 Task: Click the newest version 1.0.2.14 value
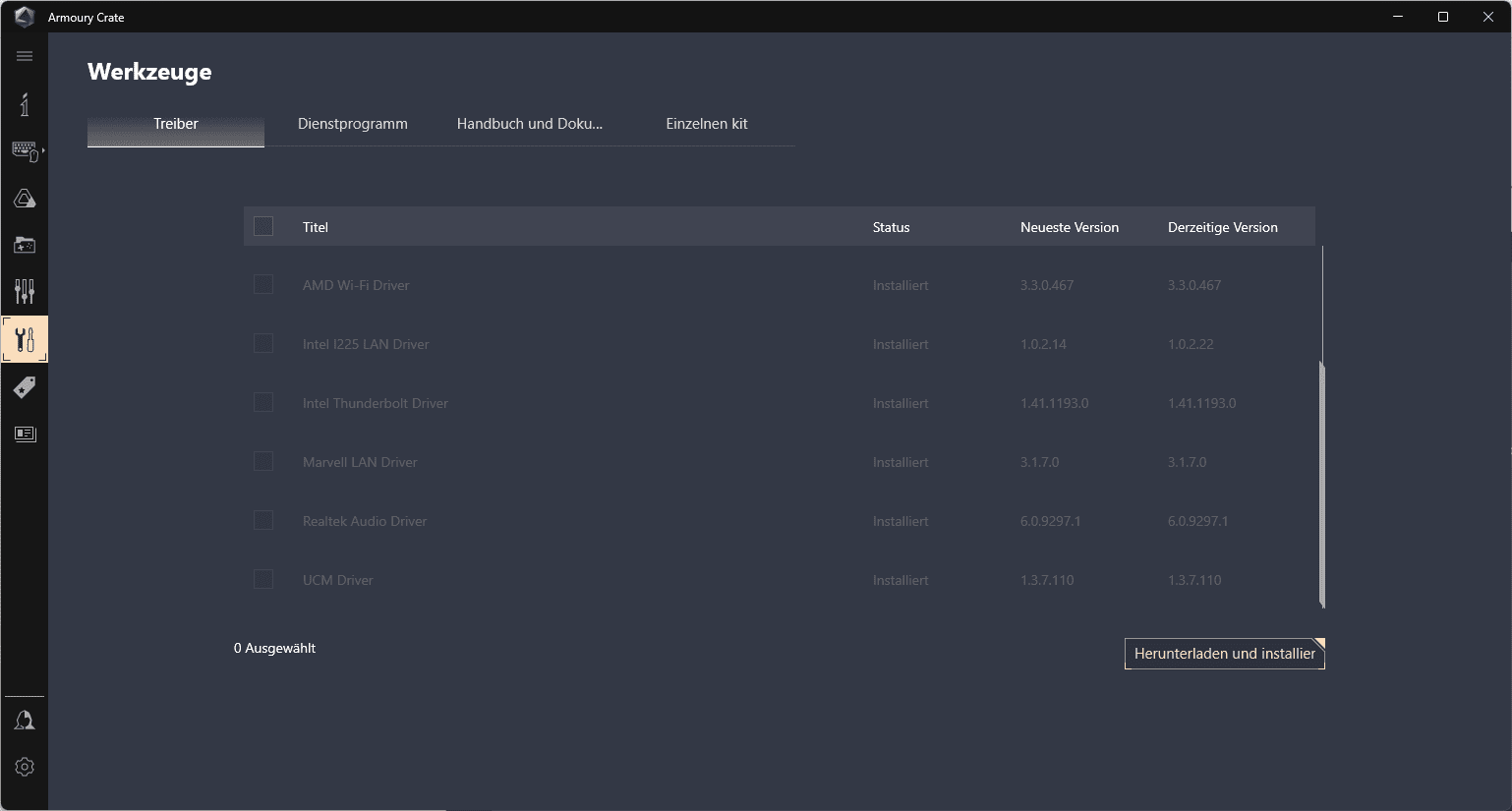point(1043,344)
